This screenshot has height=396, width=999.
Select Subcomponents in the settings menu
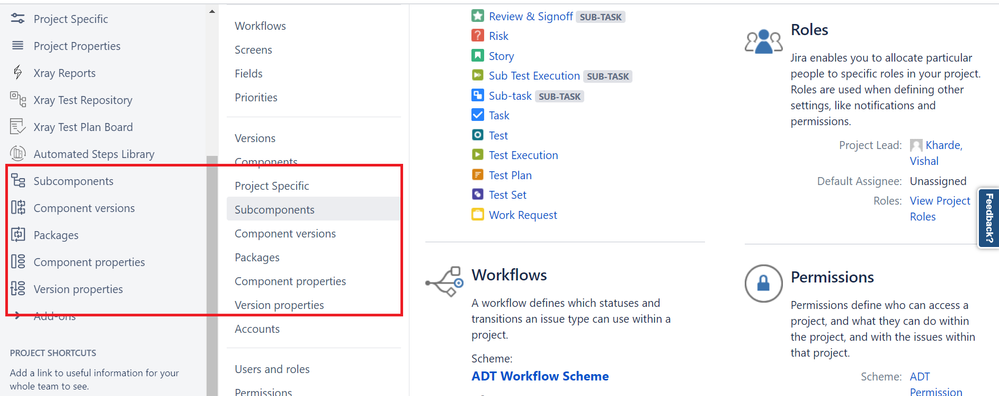coord(313,209)
